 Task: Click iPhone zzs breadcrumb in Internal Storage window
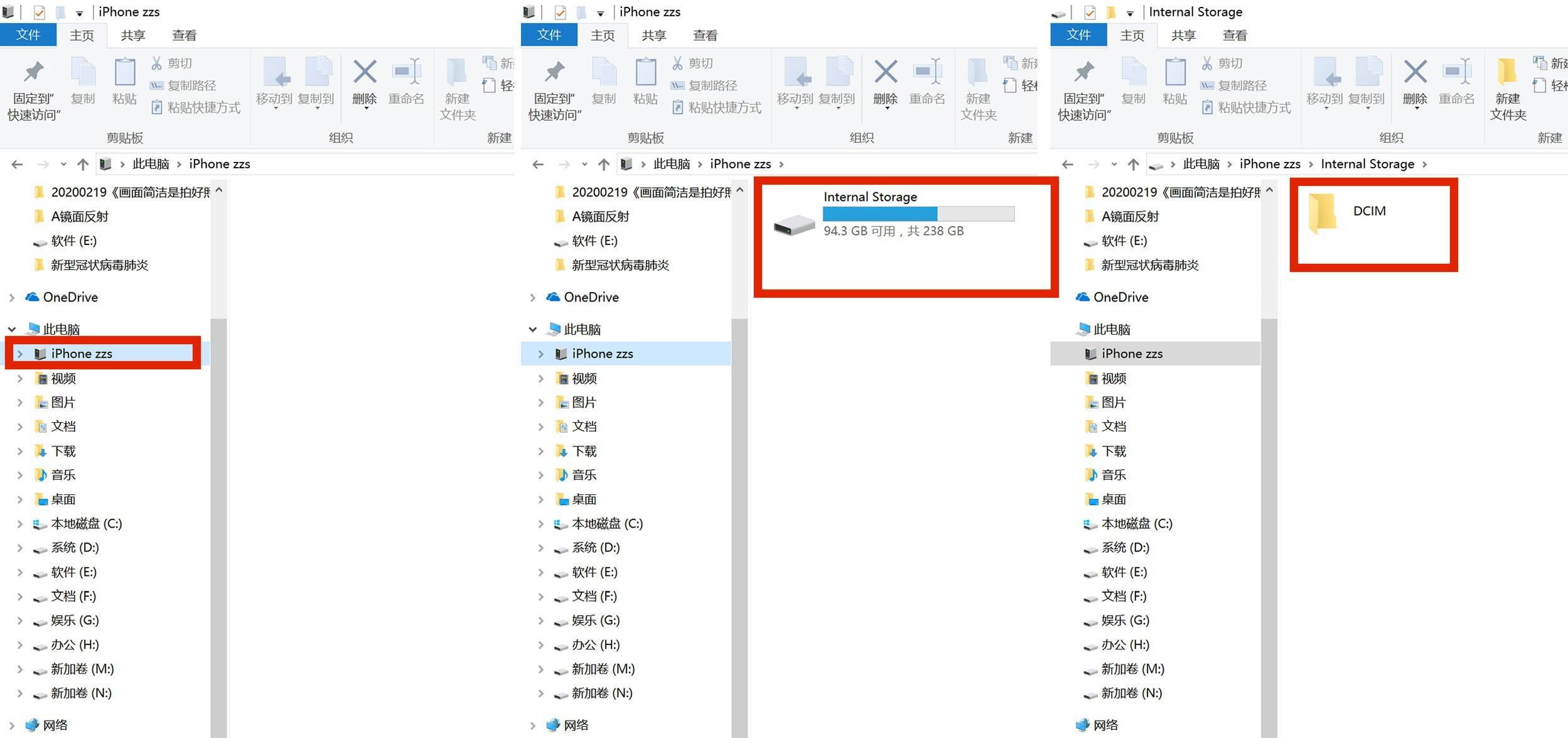1270,165
